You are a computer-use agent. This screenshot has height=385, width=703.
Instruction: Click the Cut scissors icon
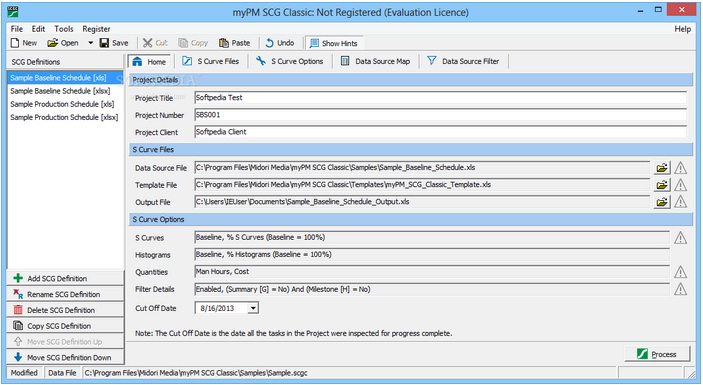pos(148,43)
